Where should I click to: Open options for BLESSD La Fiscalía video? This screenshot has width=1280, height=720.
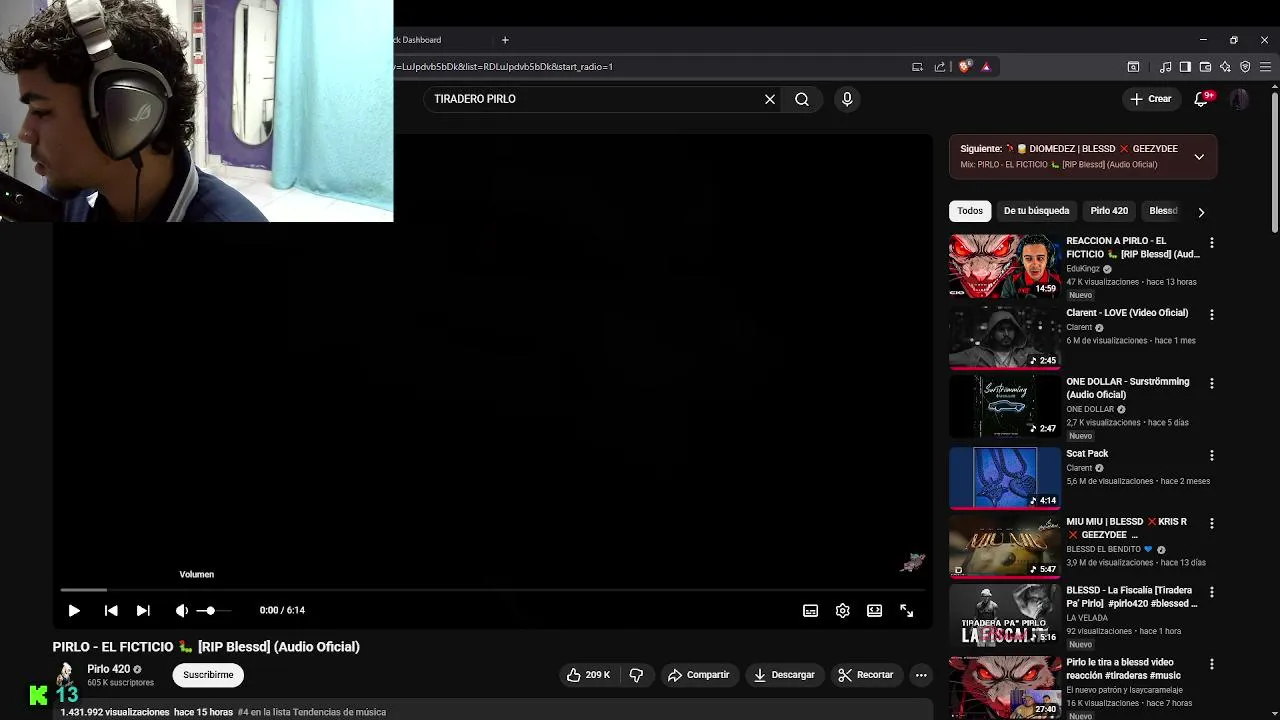pos(1212,593)
